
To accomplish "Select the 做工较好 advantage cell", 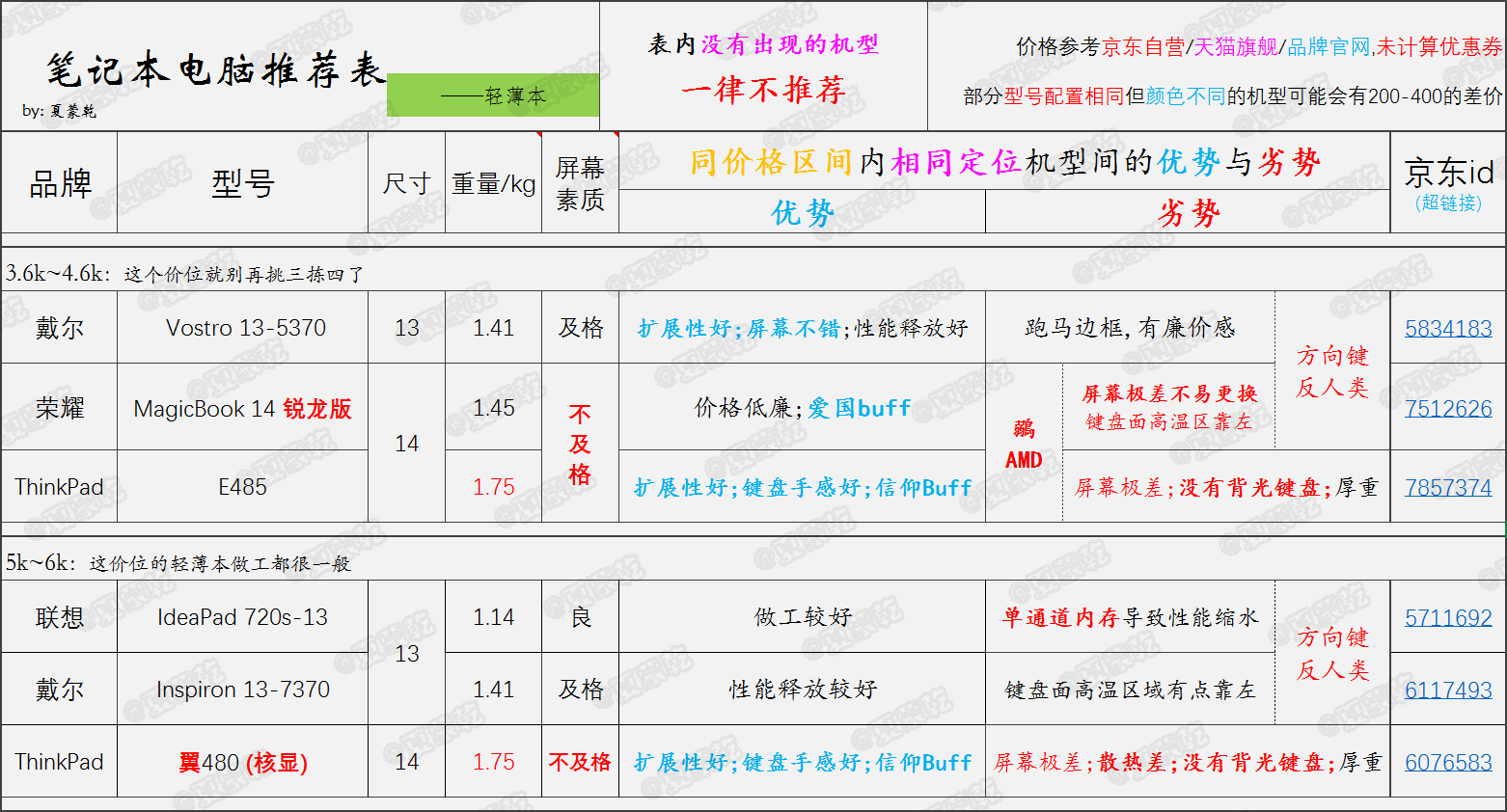I will click(x=802, y=617).
